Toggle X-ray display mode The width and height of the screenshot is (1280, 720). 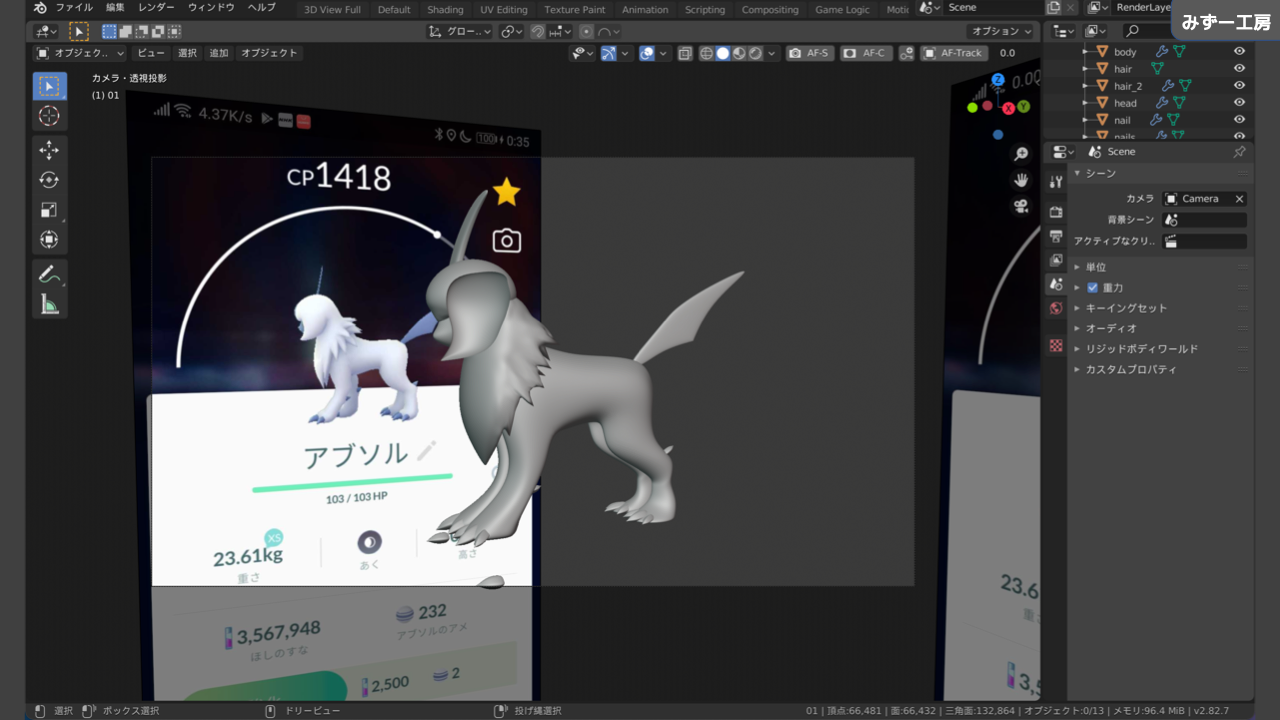point(685,53)
